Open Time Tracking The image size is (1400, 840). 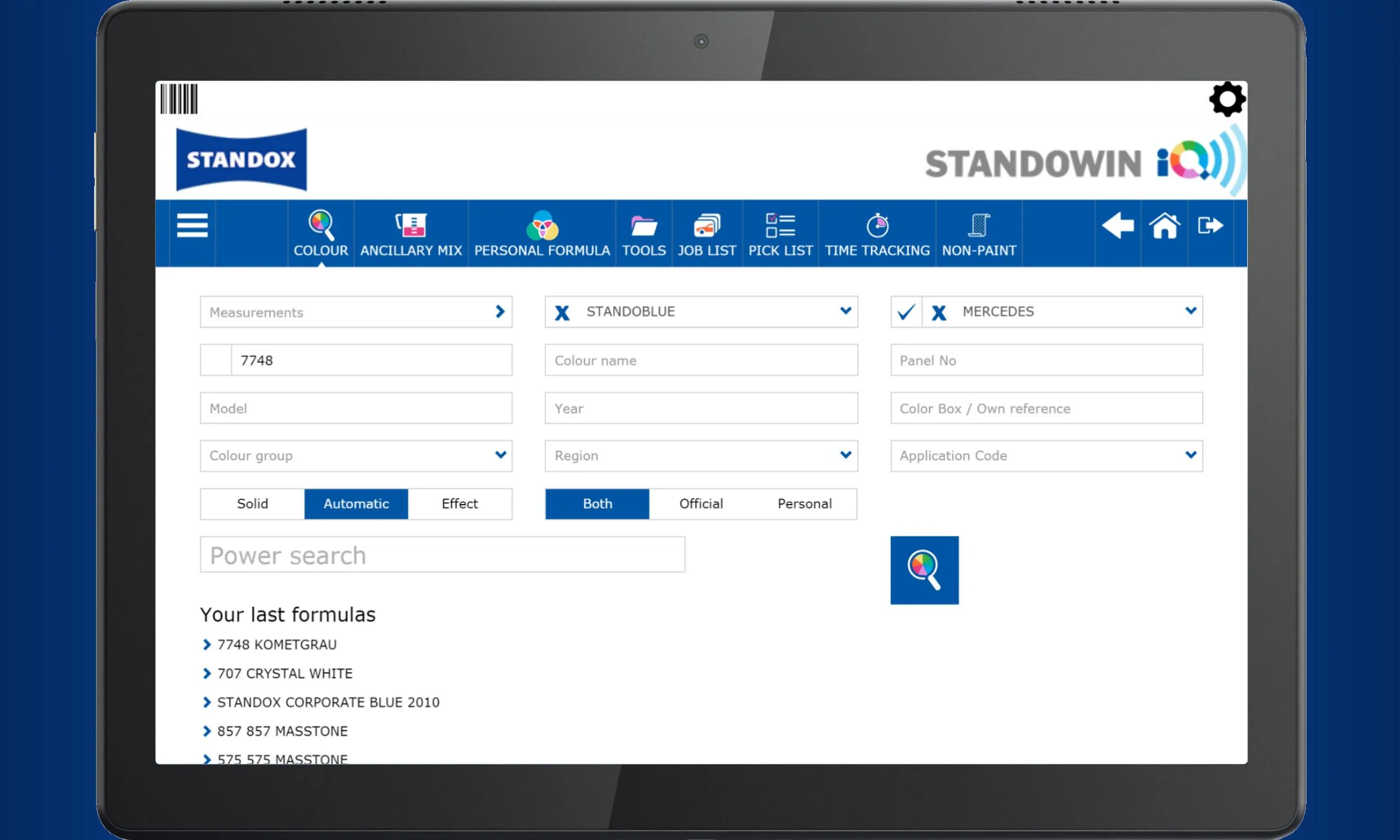pos(877,233)
